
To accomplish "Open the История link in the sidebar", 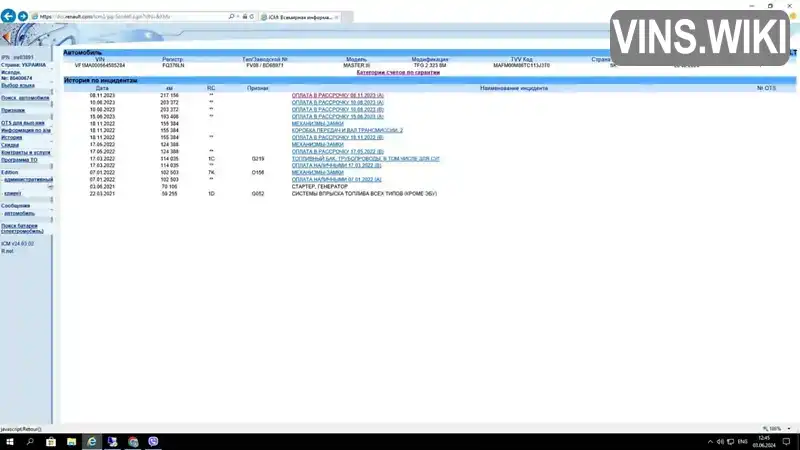I will [x=11, y=137].
